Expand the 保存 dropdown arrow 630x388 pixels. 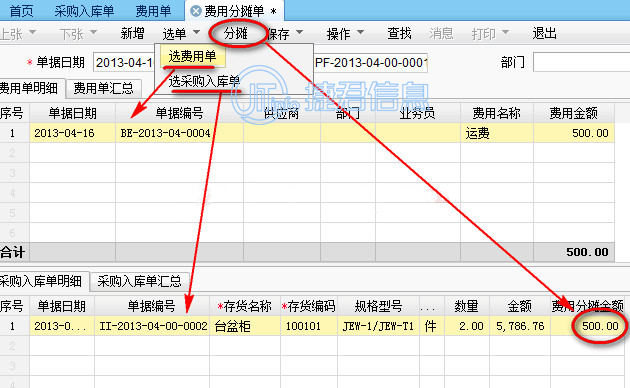point(299,32)
